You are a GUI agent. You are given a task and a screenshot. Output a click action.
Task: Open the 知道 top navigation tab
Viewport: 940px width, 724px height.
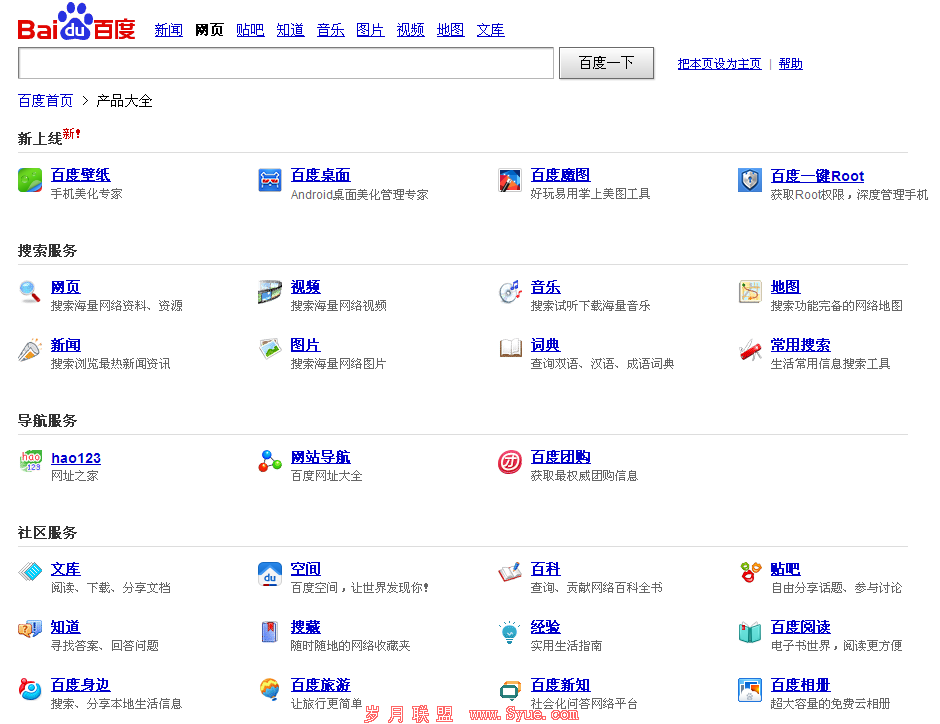290,30
